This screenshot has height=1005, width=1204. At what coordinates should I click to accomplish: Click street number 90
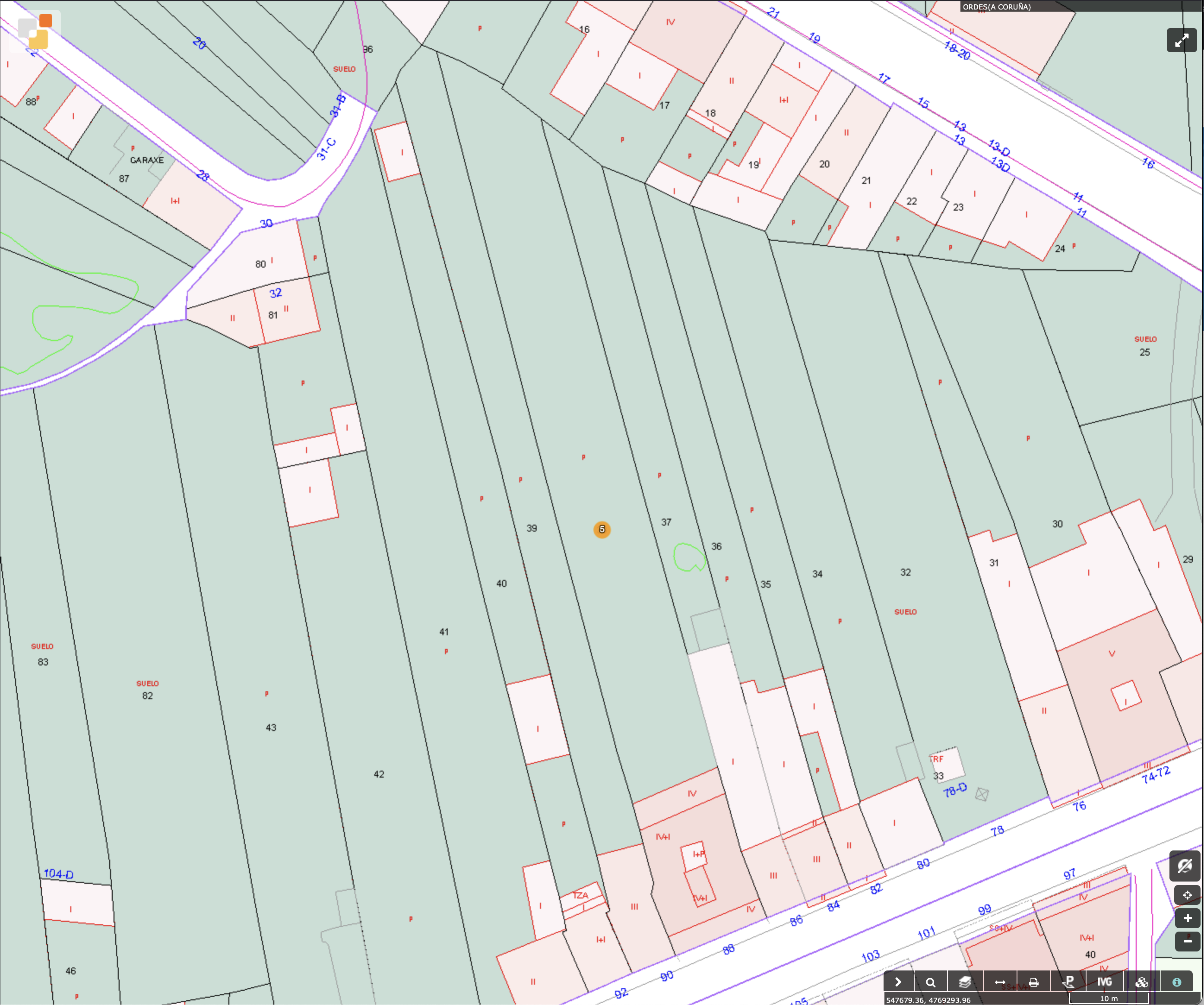pyautogui.click(x=667, y=976)
